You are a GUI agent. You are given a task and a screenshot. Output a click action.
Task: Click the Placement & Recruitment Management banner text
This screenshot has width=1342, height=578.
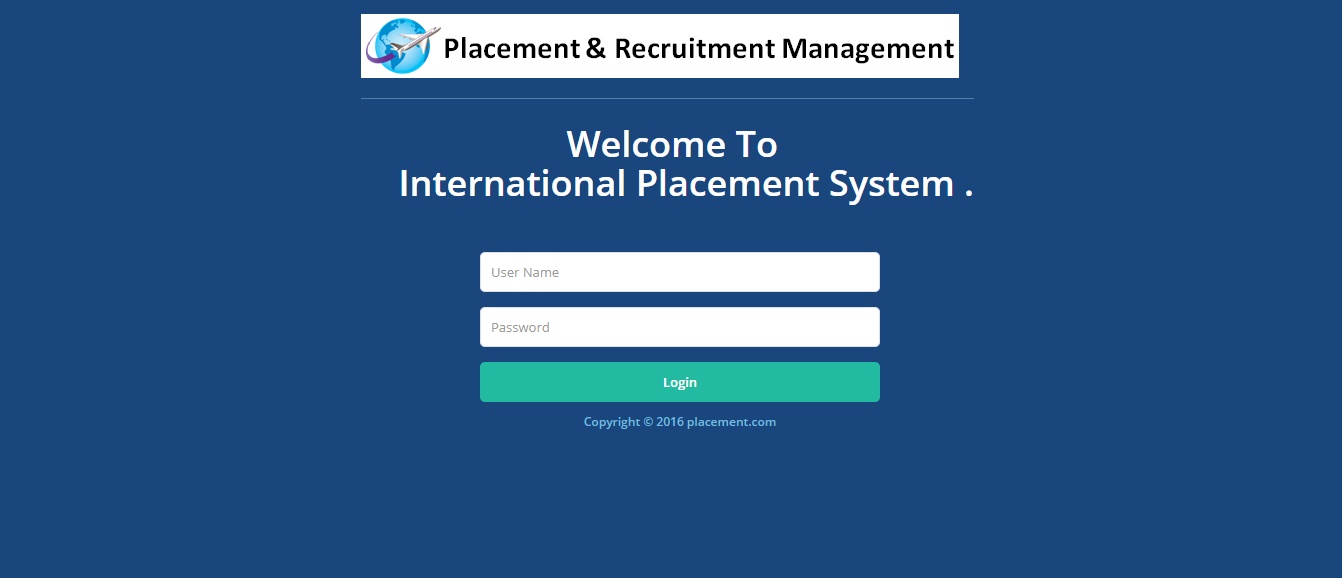tap(699, 48)
